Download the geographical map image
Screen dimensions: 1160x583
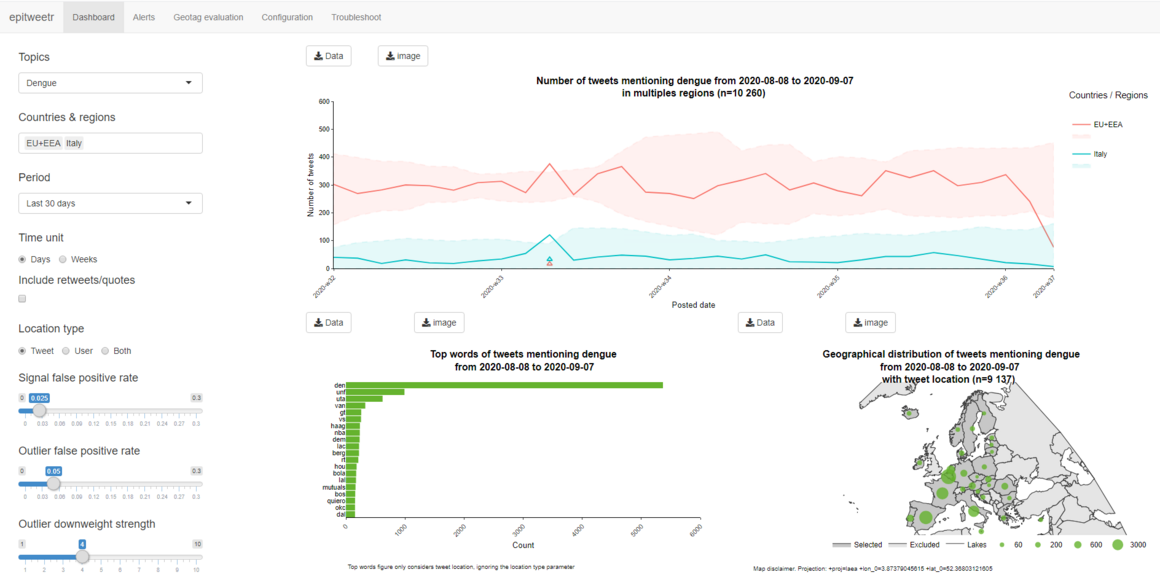pyautogui.click(x=870, y=322)
